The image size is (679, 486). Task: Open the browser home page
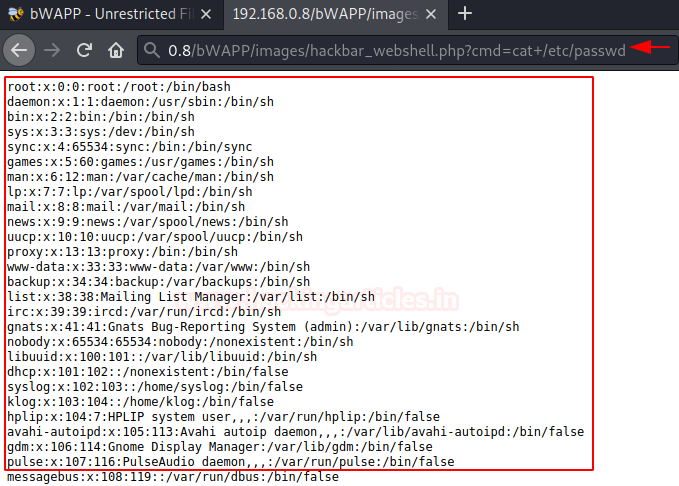click(x=116, y=50)
